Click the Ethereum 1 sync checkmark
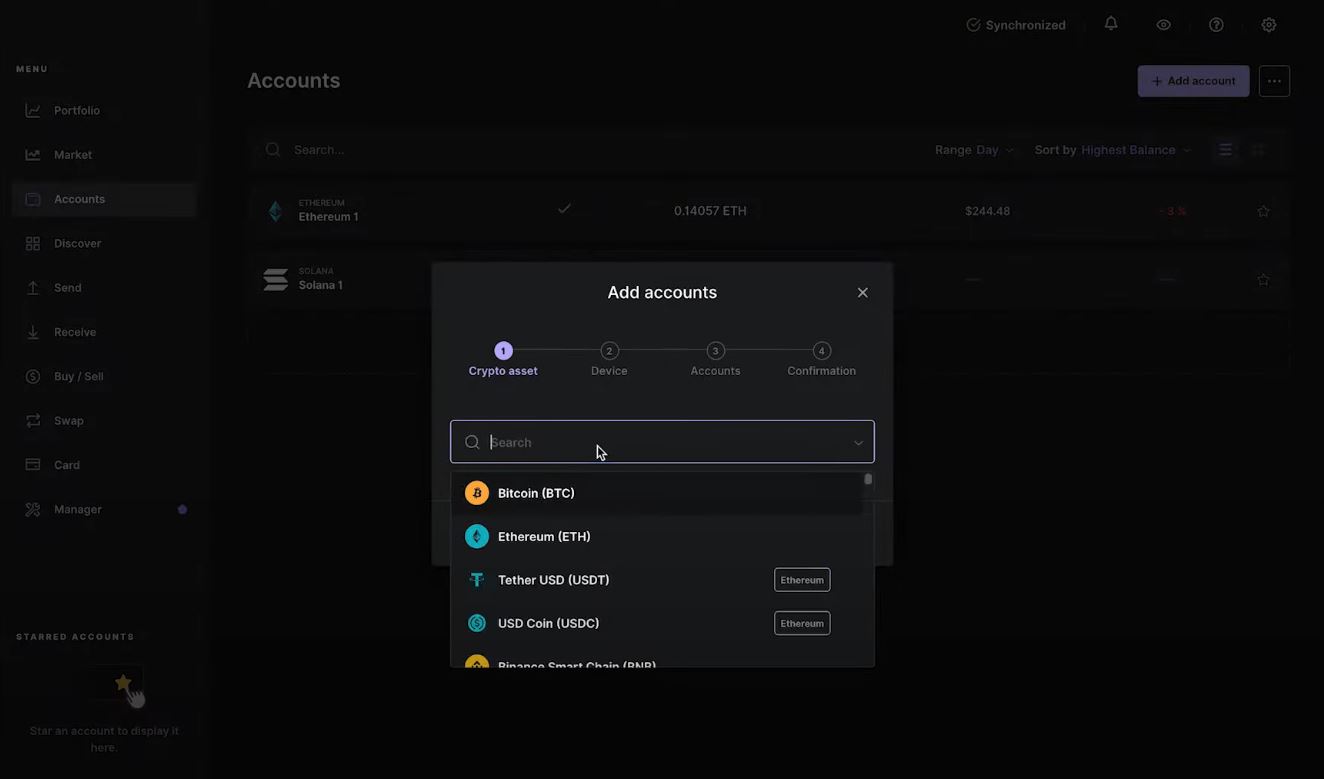The image size is (1324, 779). pyautogui.click(x=564, y=209)
